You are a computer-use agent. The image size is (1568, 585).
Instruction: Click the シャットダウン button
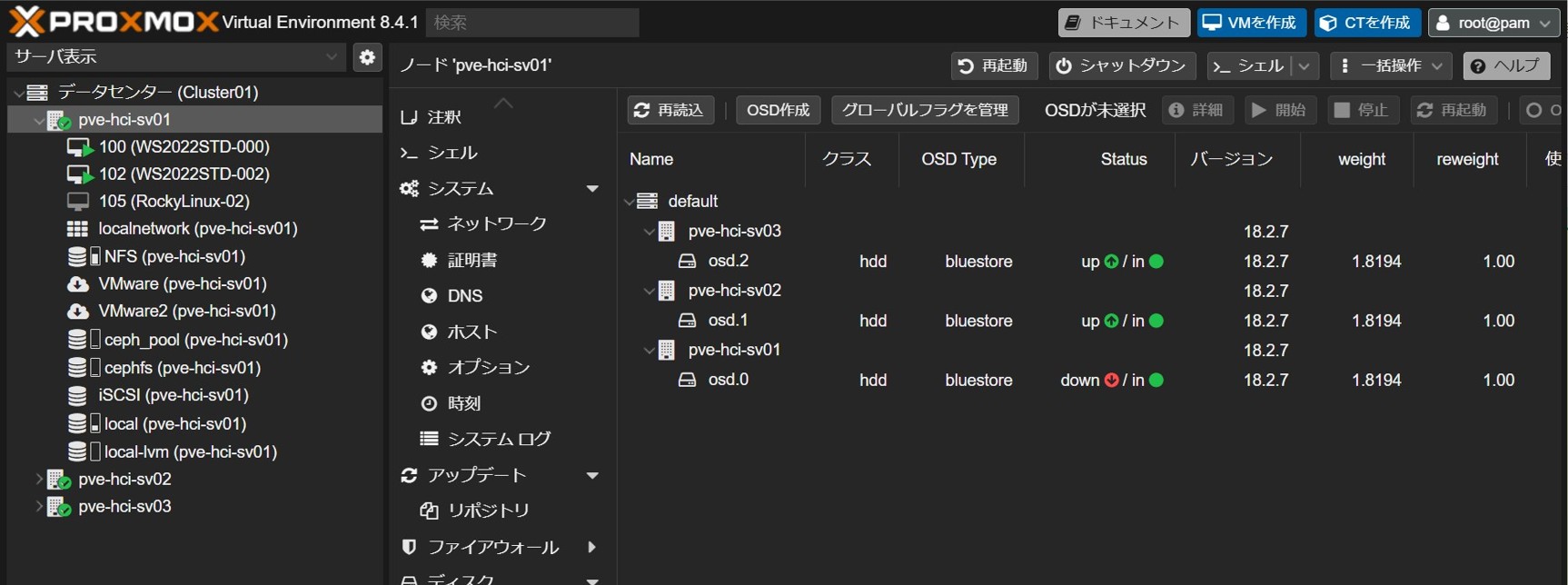coord(1123,65)
